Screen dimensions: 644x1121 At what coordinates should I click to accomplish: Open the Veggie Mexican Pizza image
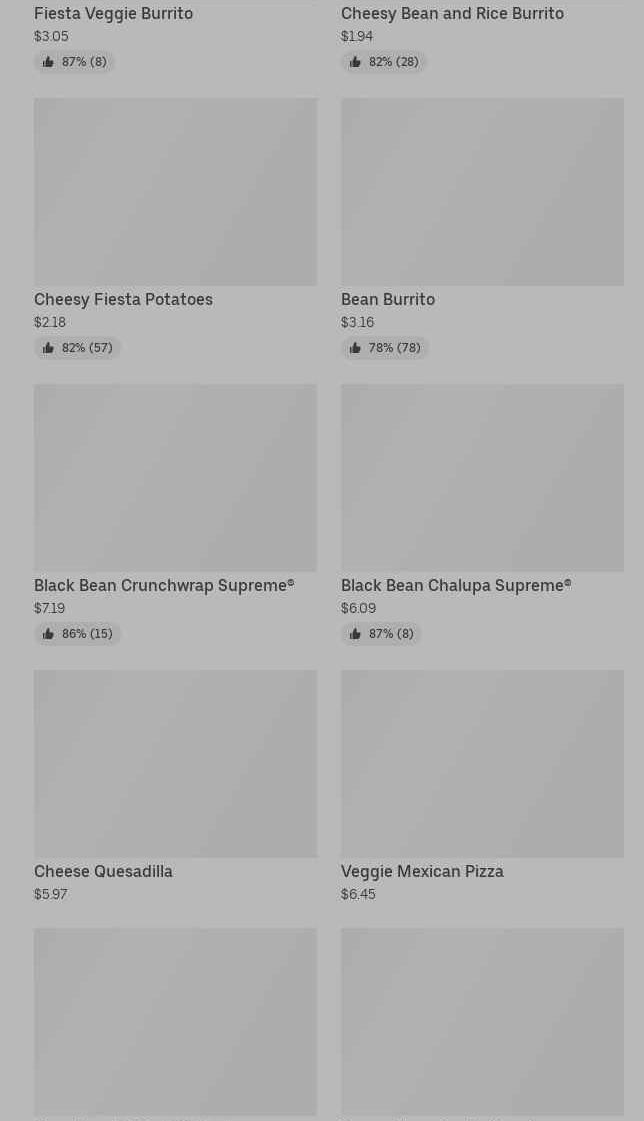coord(482,764)
